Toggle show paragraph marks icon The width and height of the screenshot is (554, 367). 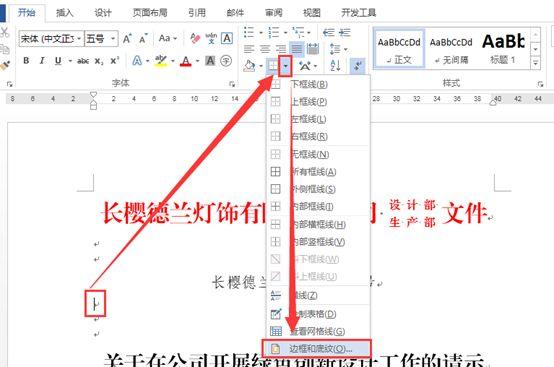click(358, 65)
